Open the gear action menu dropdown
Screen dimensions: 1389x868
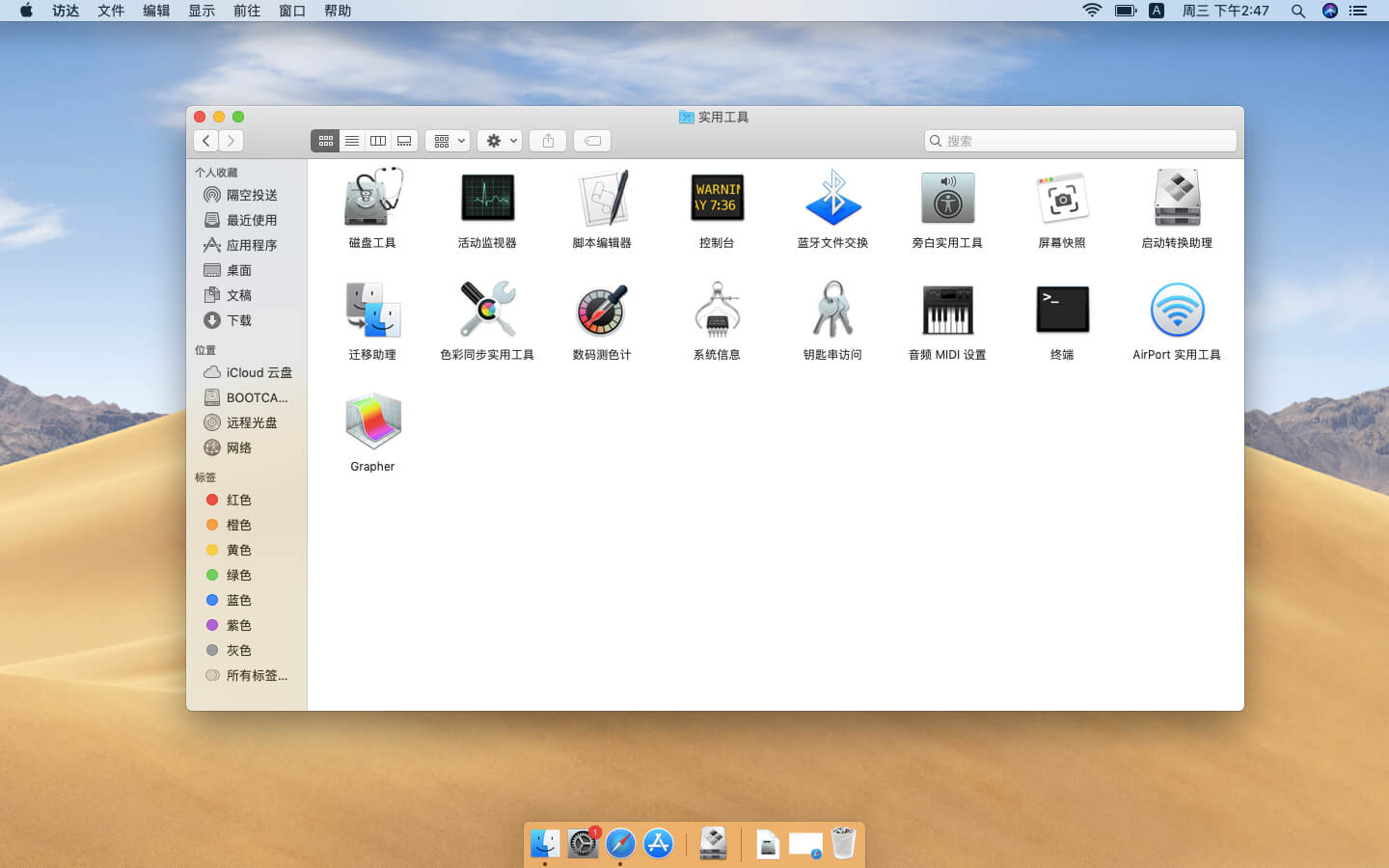500,141
